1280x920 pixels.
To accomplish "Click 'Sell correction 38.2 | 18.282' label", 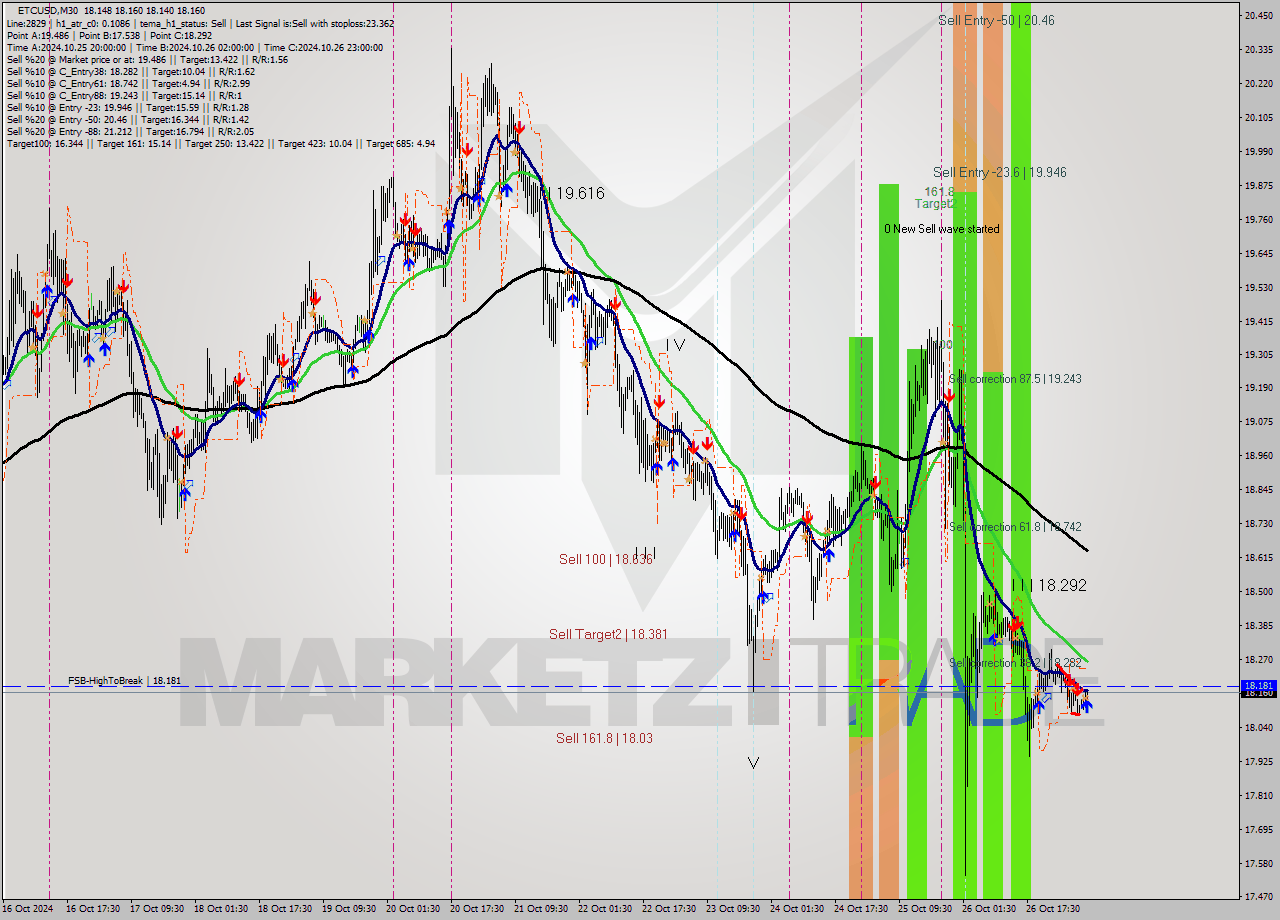I will [x=1015, y=663].
